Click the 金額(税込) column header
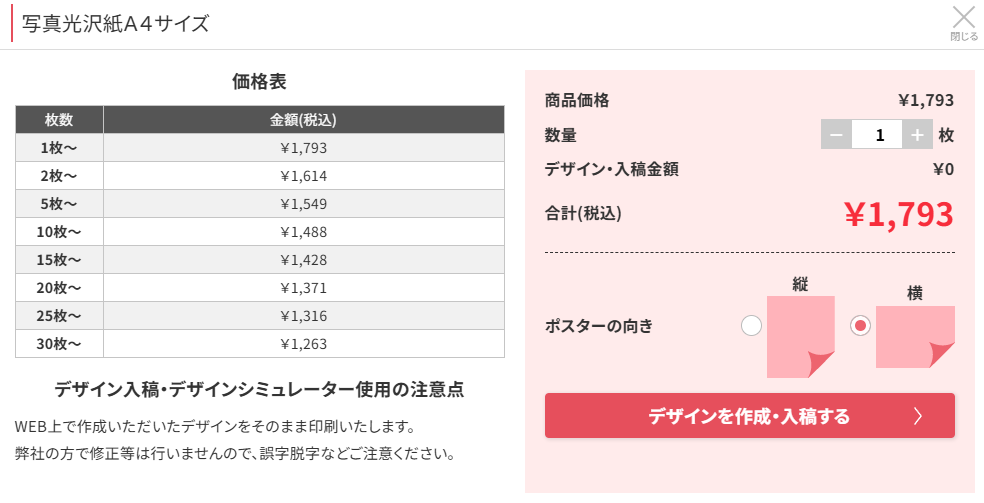This screenshot has height=503, width=984. (x=303, y=120)
